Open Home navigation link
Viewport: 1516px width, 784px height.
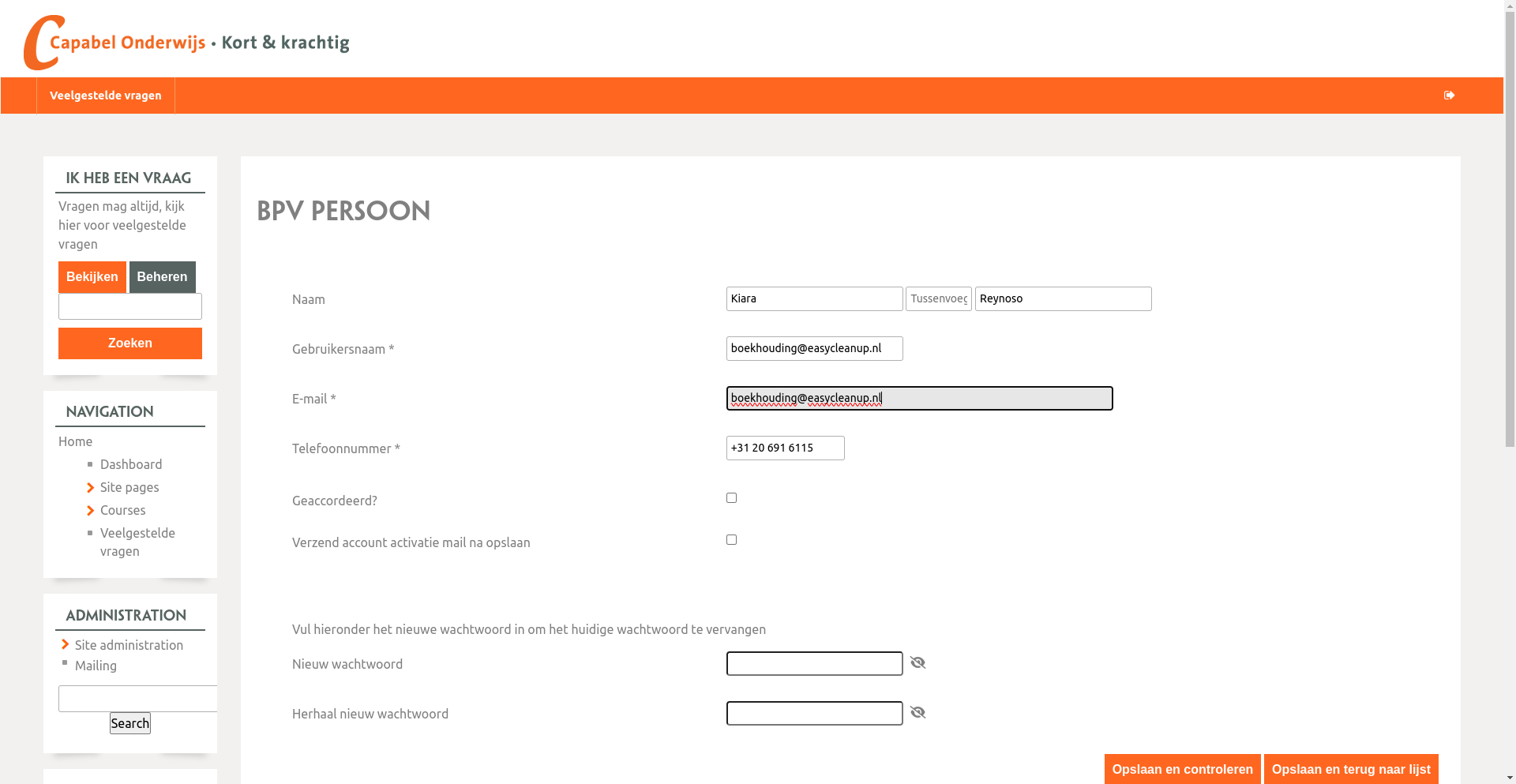coord(76,441)
